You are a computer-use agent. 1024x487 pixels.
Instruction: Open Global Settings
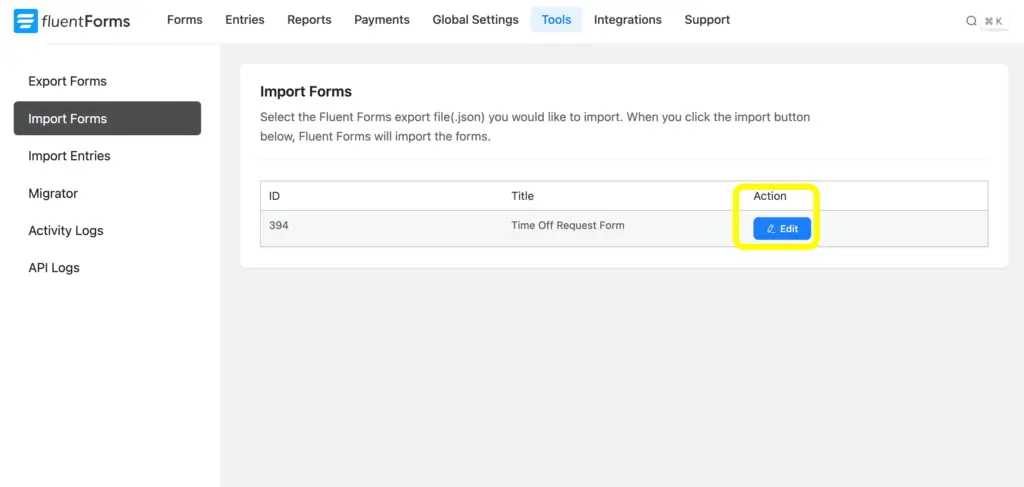[475, 20]
